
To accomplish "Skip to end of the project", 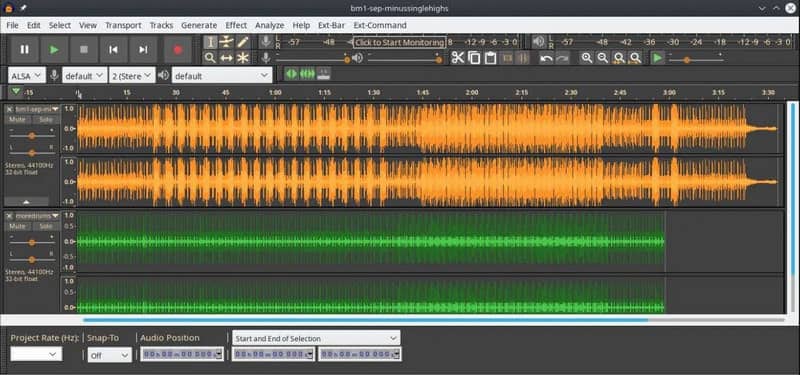I will pyautogui.click(x=143, y=49).
